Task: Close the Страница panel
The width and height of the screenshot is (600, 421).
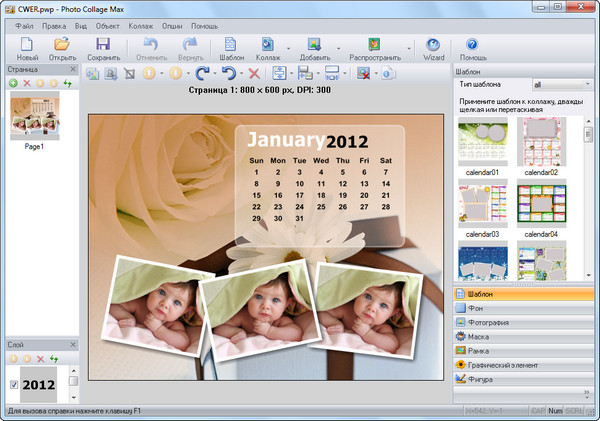Action: point(73,69)
